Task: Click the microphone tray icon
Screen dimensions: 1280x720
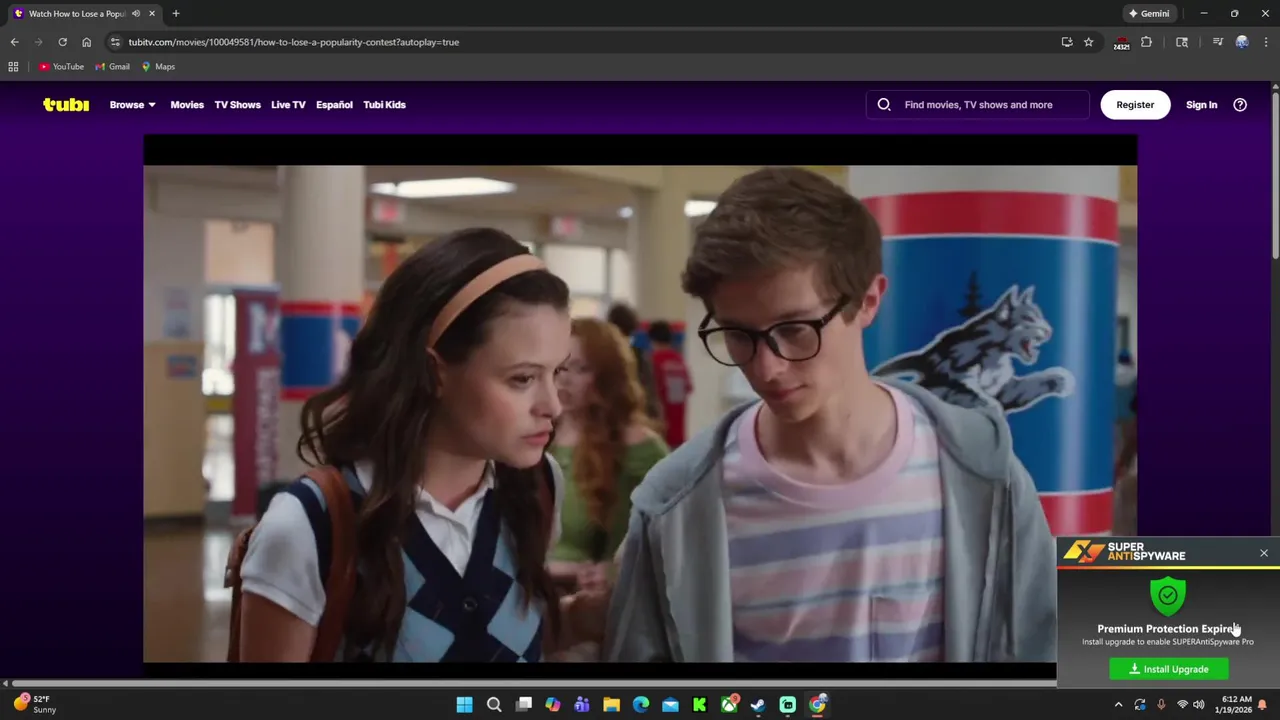Action: (1161, 705)
